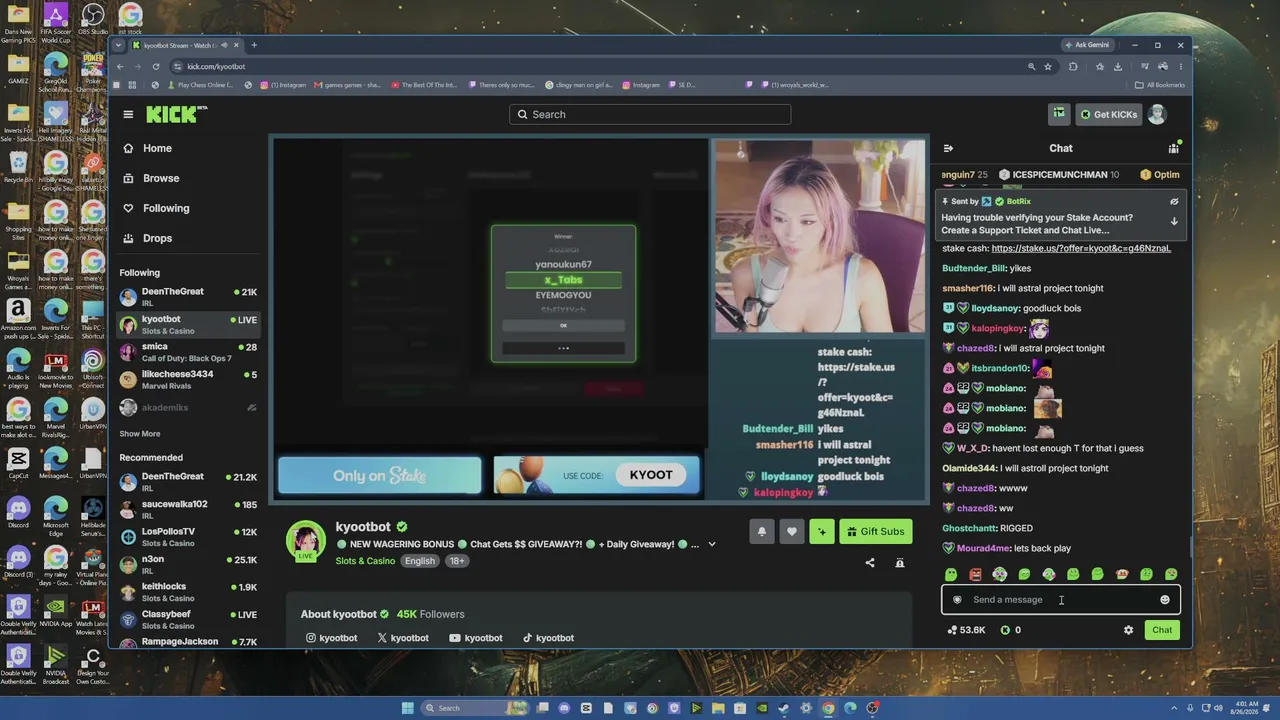Expand the pinned message down arrow

click(x=1174, y=222)
